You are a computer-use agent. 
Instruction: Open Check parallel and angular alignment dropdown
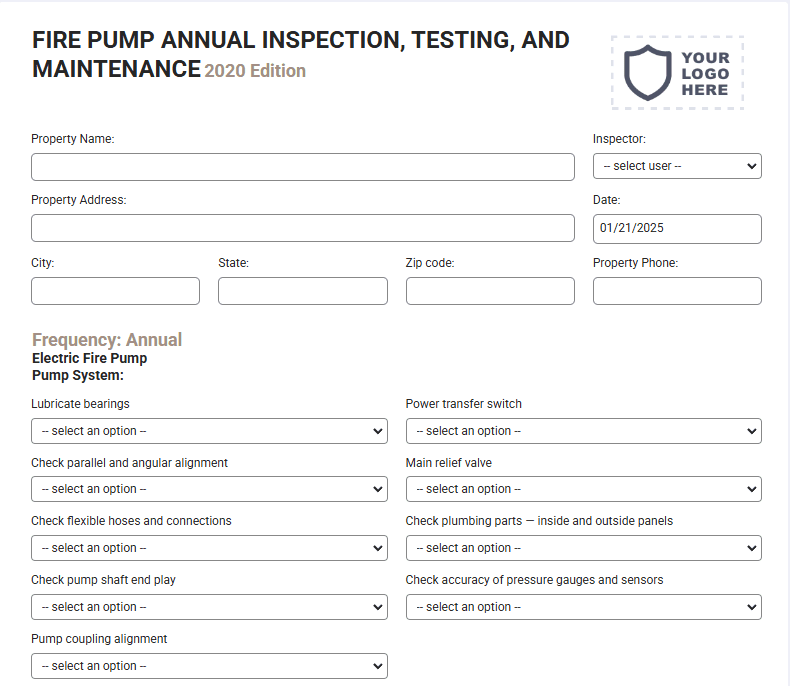pos(209,489)
